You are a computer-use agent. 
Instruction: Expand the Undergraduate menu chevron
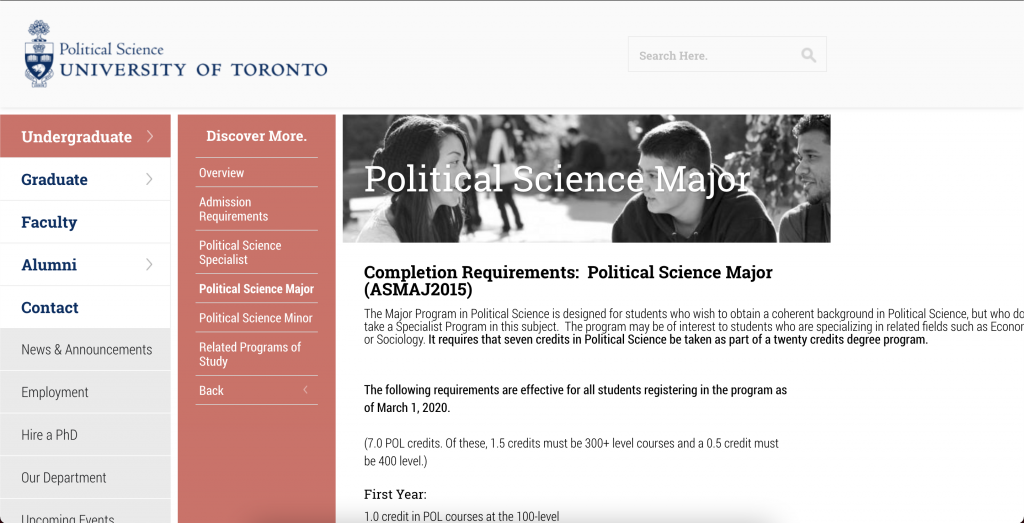pyautogui.click(x=150, y=136)
